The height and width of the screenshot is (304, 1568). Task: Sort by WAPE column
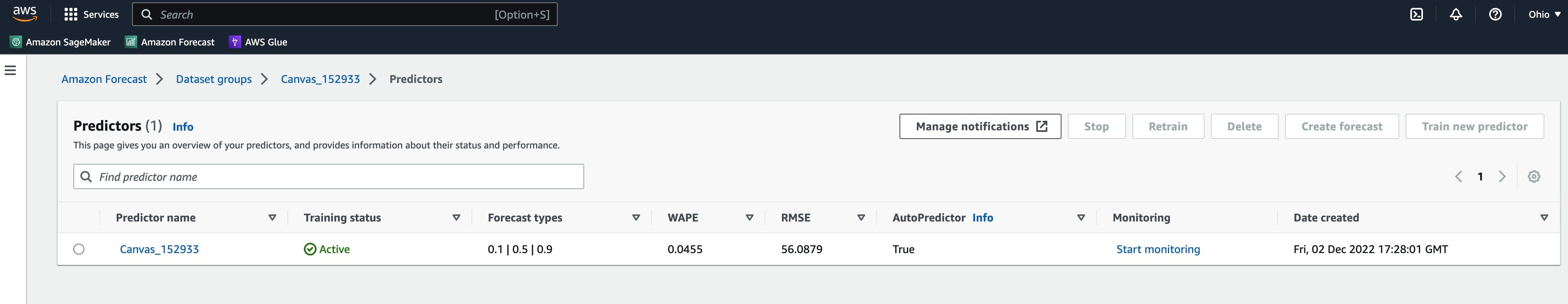point(749,218)
